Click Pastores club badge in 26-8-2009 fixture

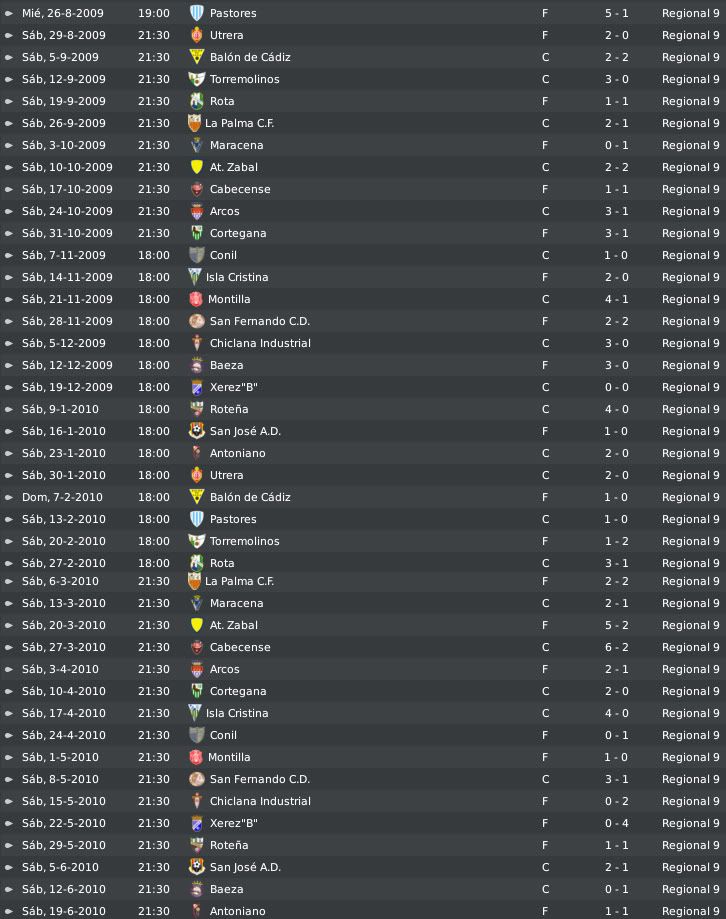pyautogui.click(x=197, y=13)
